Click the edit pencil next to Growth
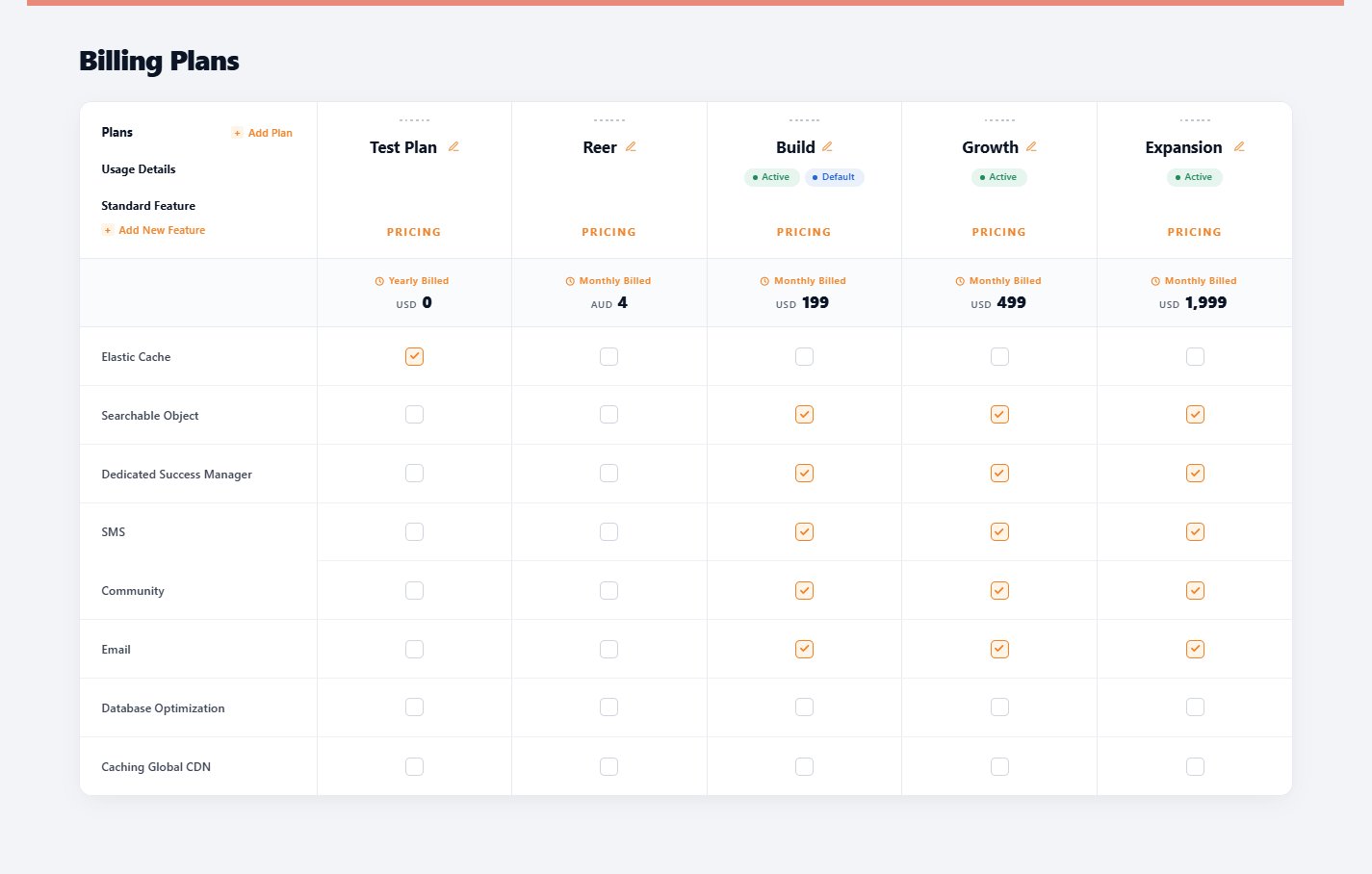 1031,147
